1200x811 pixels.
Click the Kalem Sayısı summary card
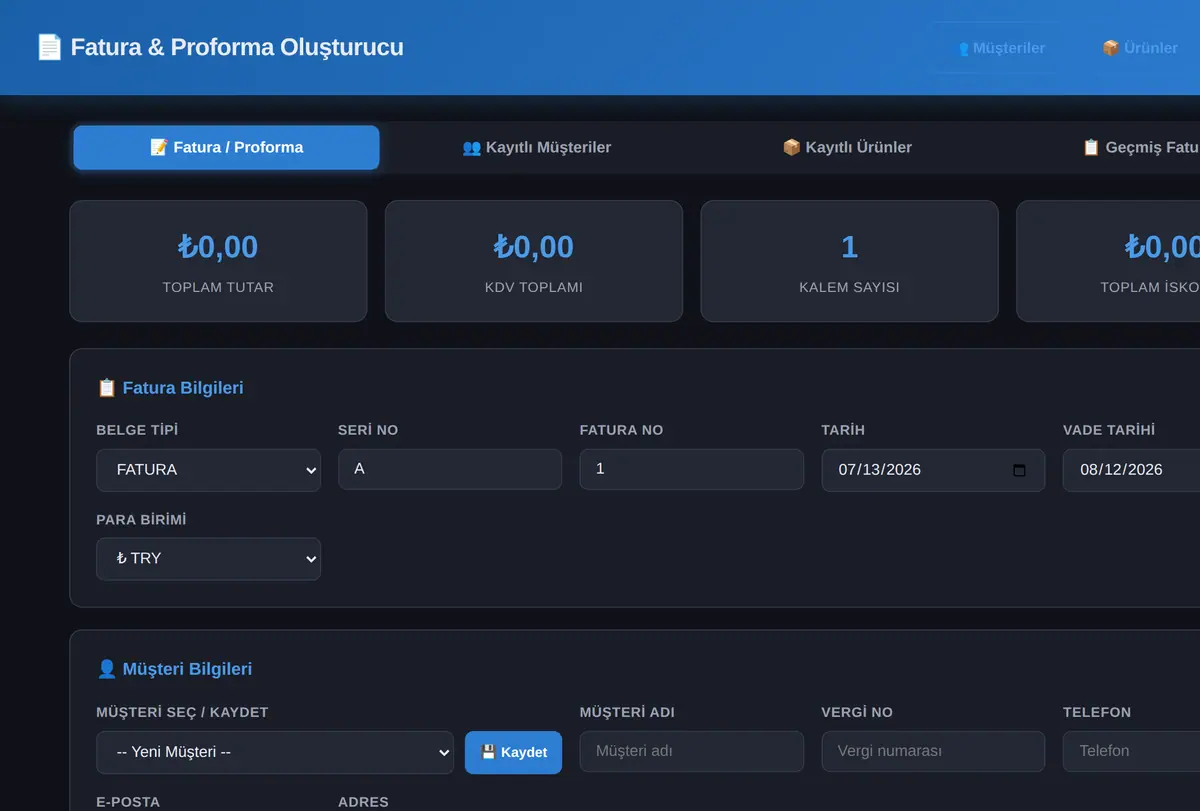point(849,261)
